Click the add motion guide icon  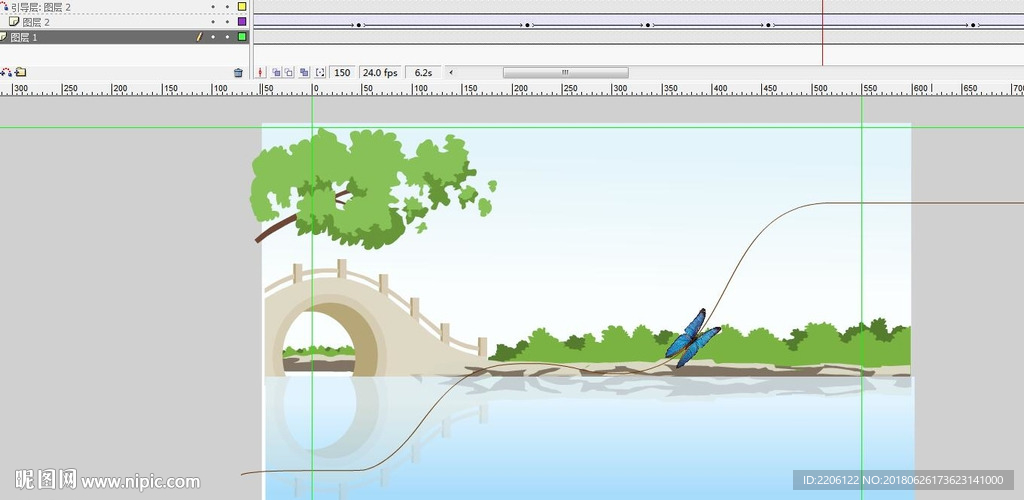(7, 72)
